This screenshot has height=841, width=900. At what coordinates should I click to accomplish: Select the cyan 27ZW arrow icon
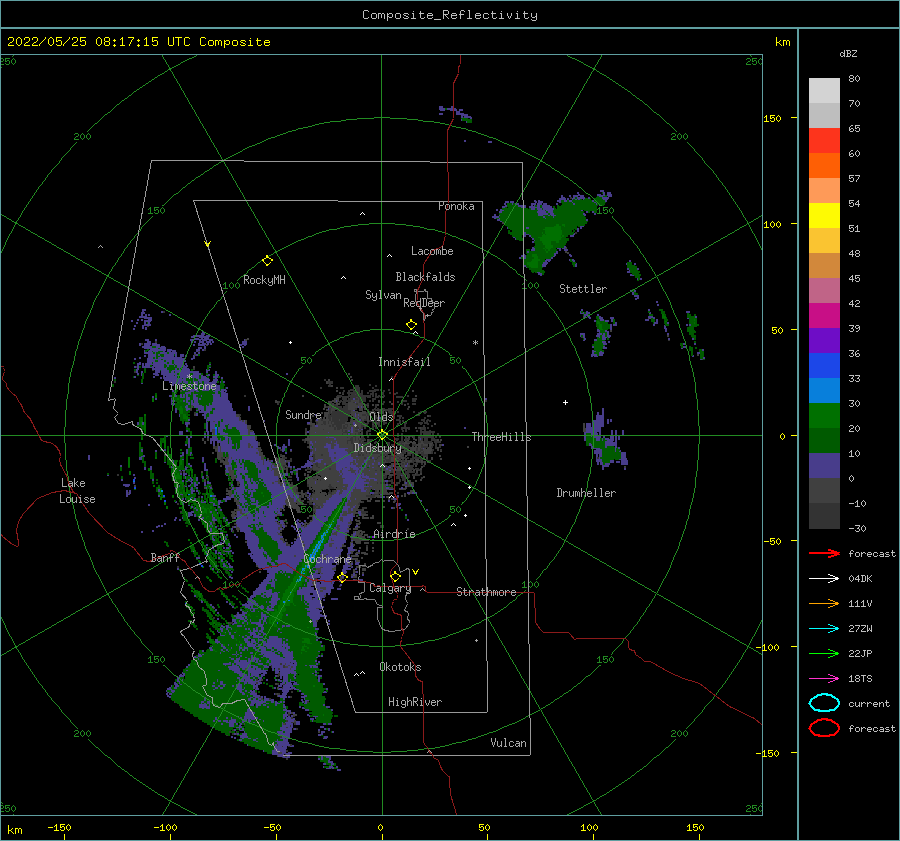824,629
